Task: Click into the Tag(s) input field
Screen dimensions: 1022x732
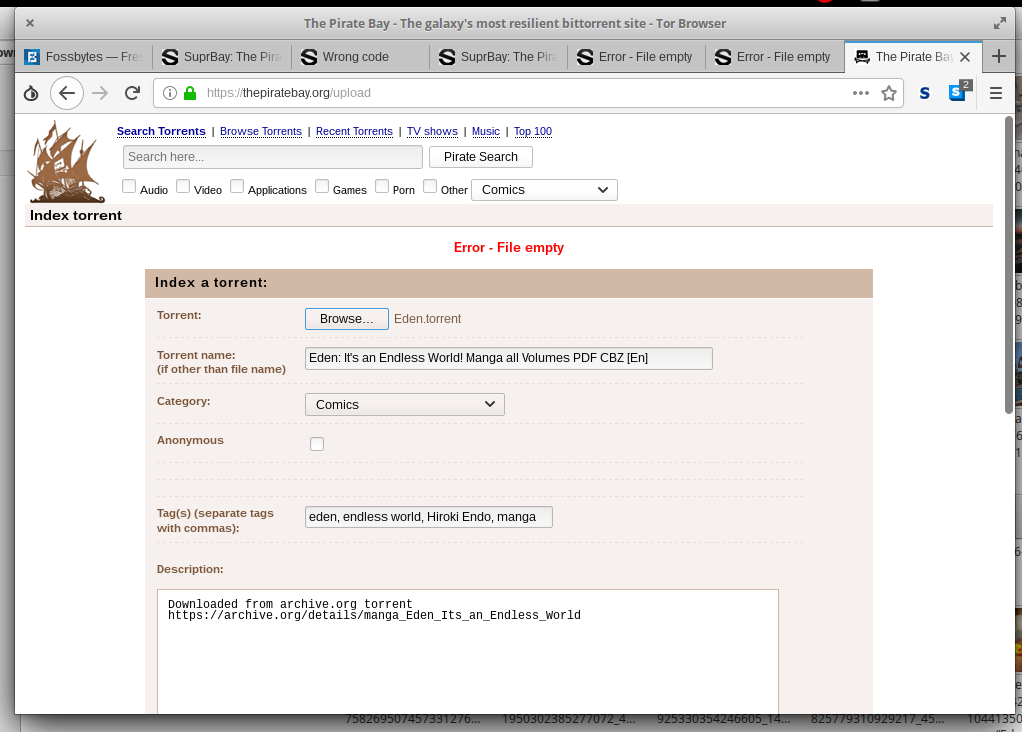Action: 428,517
